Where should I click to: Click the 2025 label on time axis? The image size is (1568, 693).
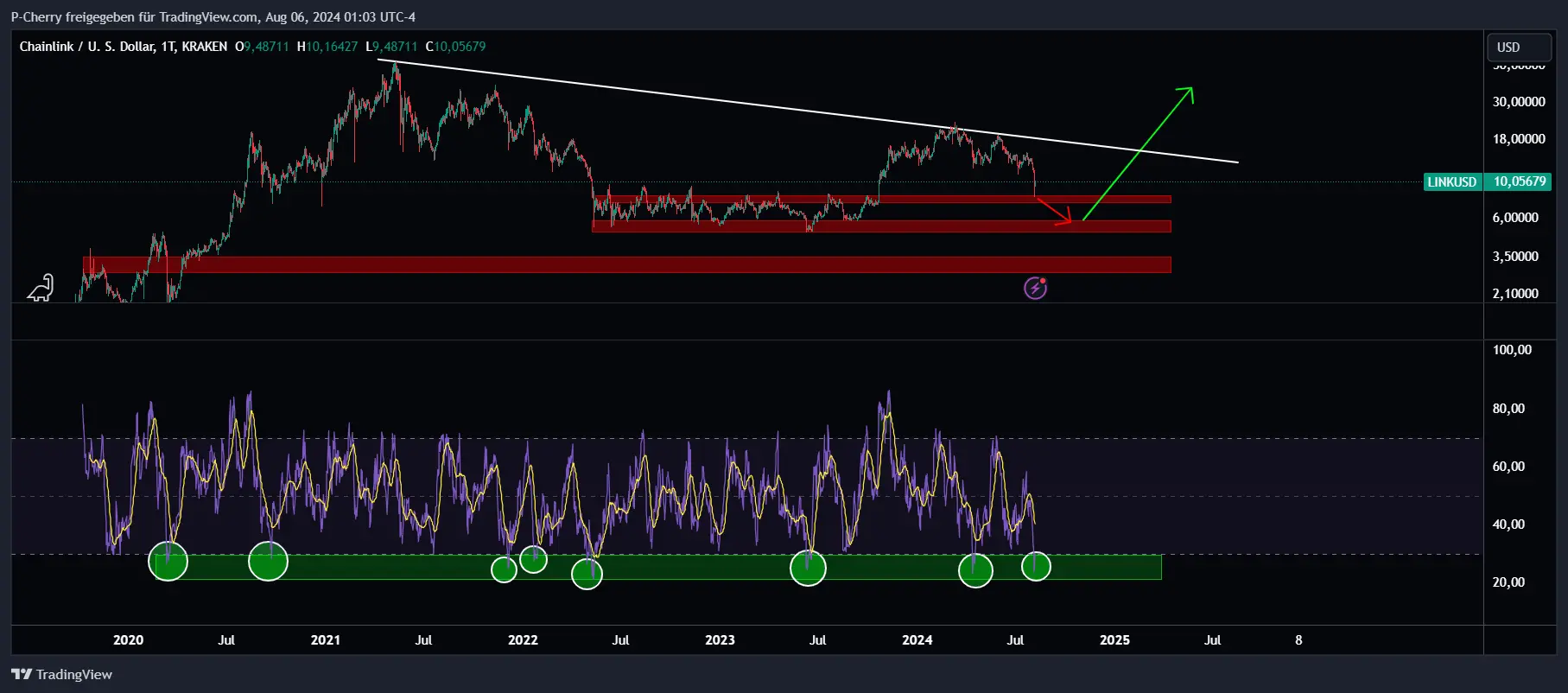(x=1114, y=640)
